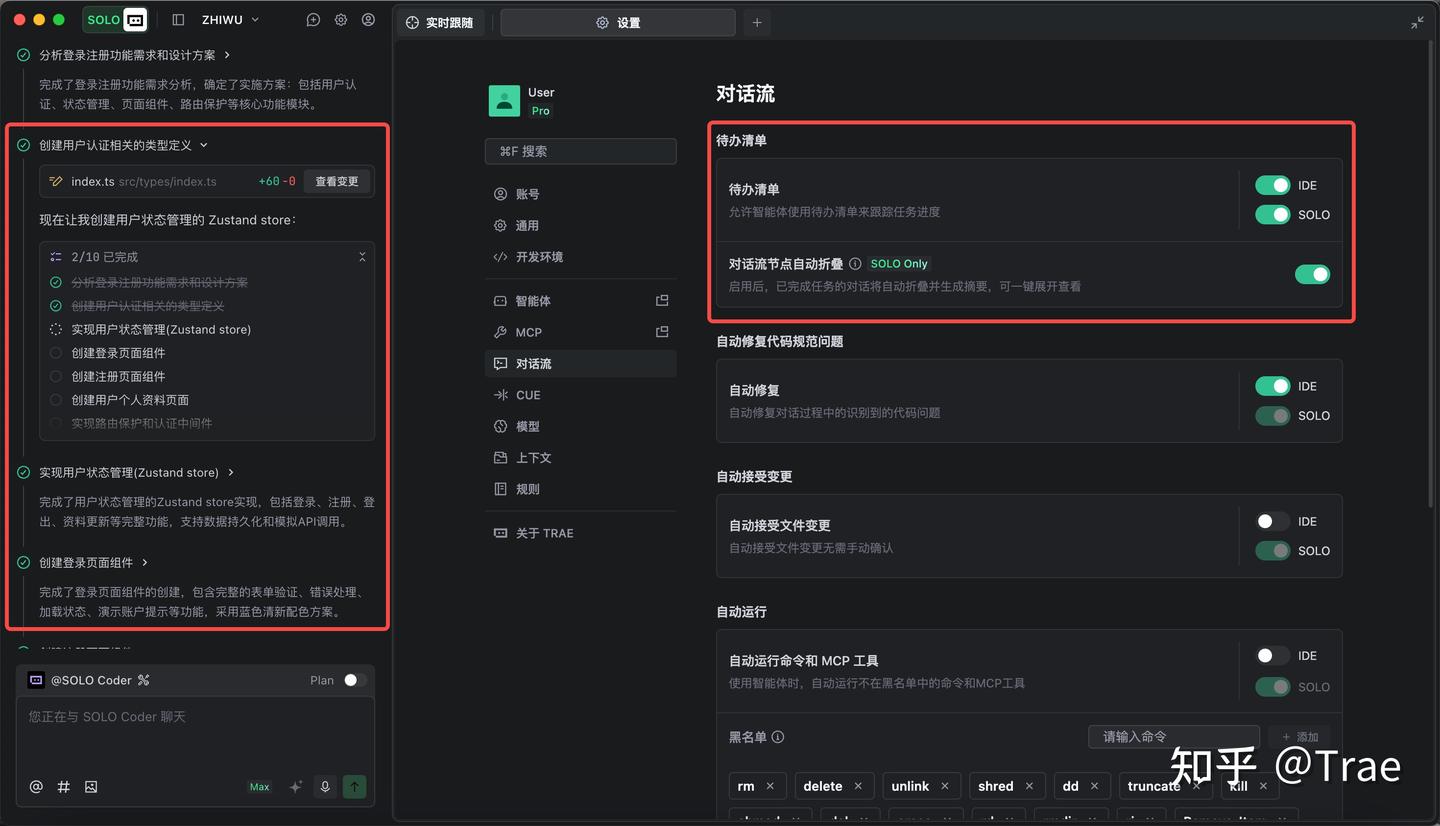Click the 请输入命令 blacklist input field
1440x826 pixels.
click(x=1172, y=737)
